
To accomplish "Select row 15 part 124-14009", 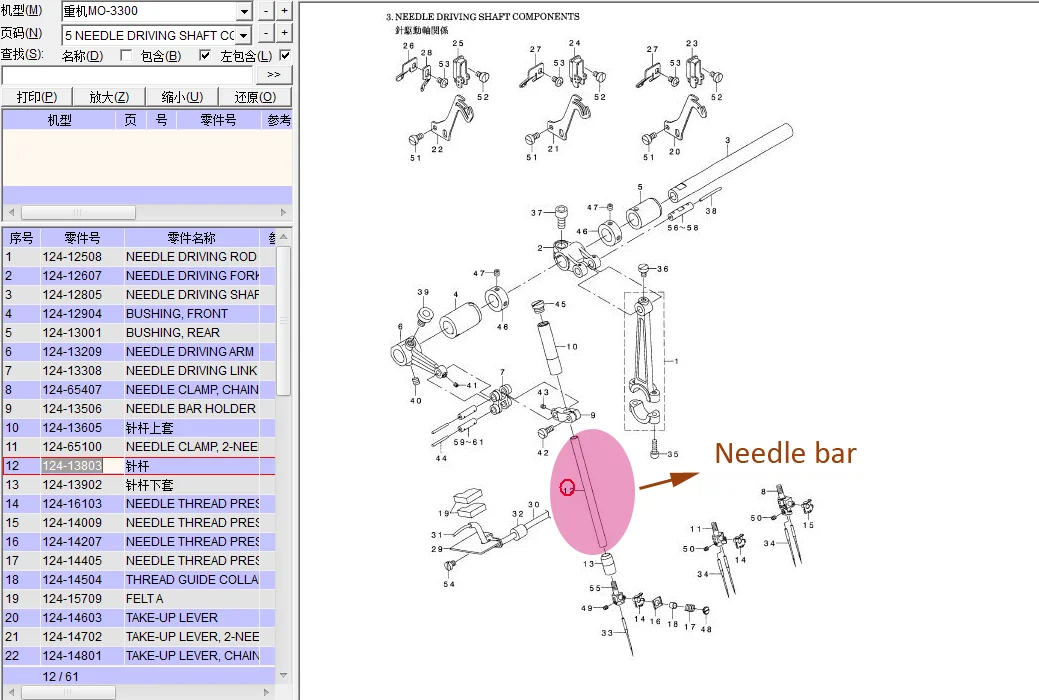I will 139,523.
